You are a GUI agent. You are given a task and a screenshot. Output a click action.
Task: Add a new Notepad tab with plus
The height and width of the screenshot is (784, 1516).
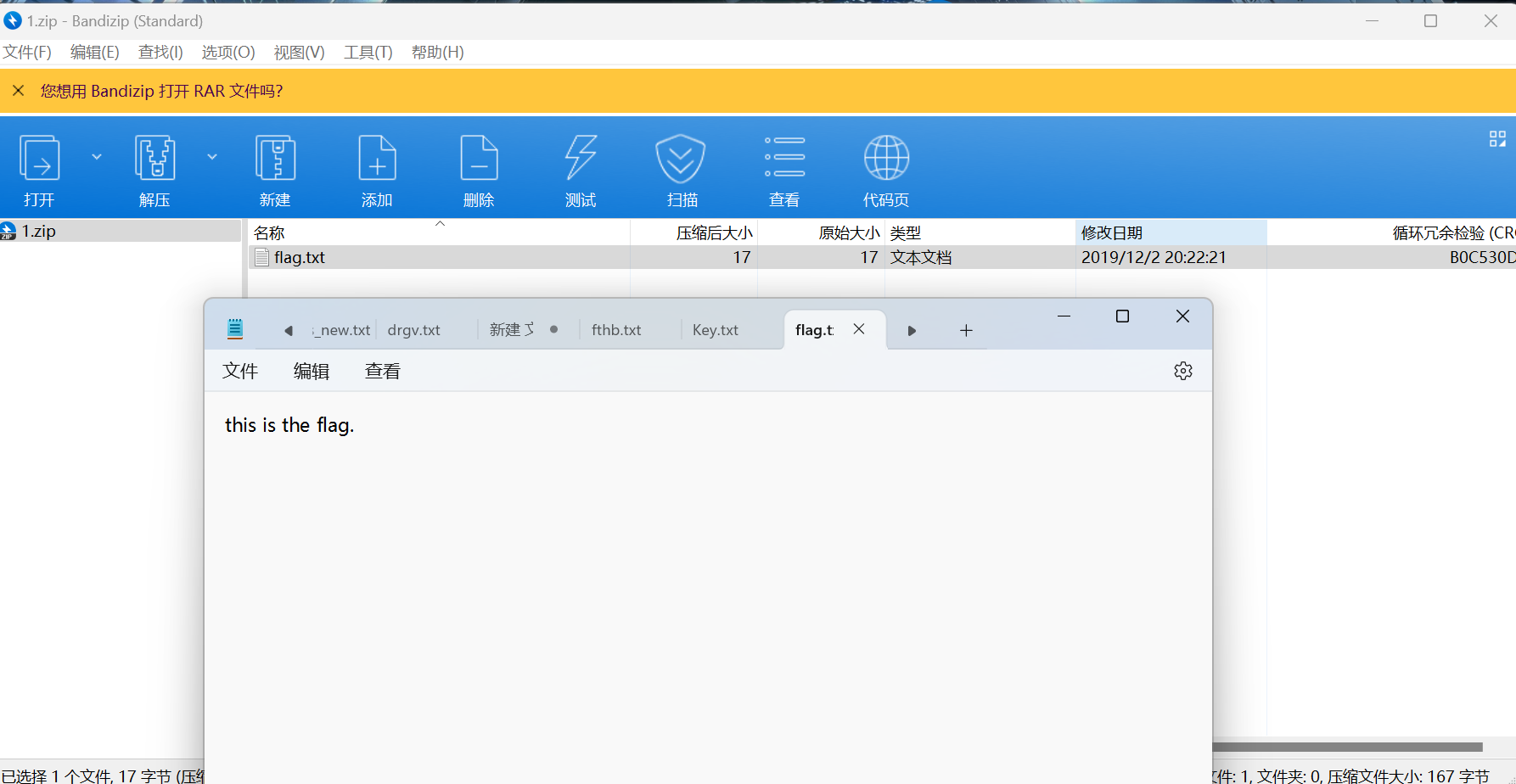point(966,330)
